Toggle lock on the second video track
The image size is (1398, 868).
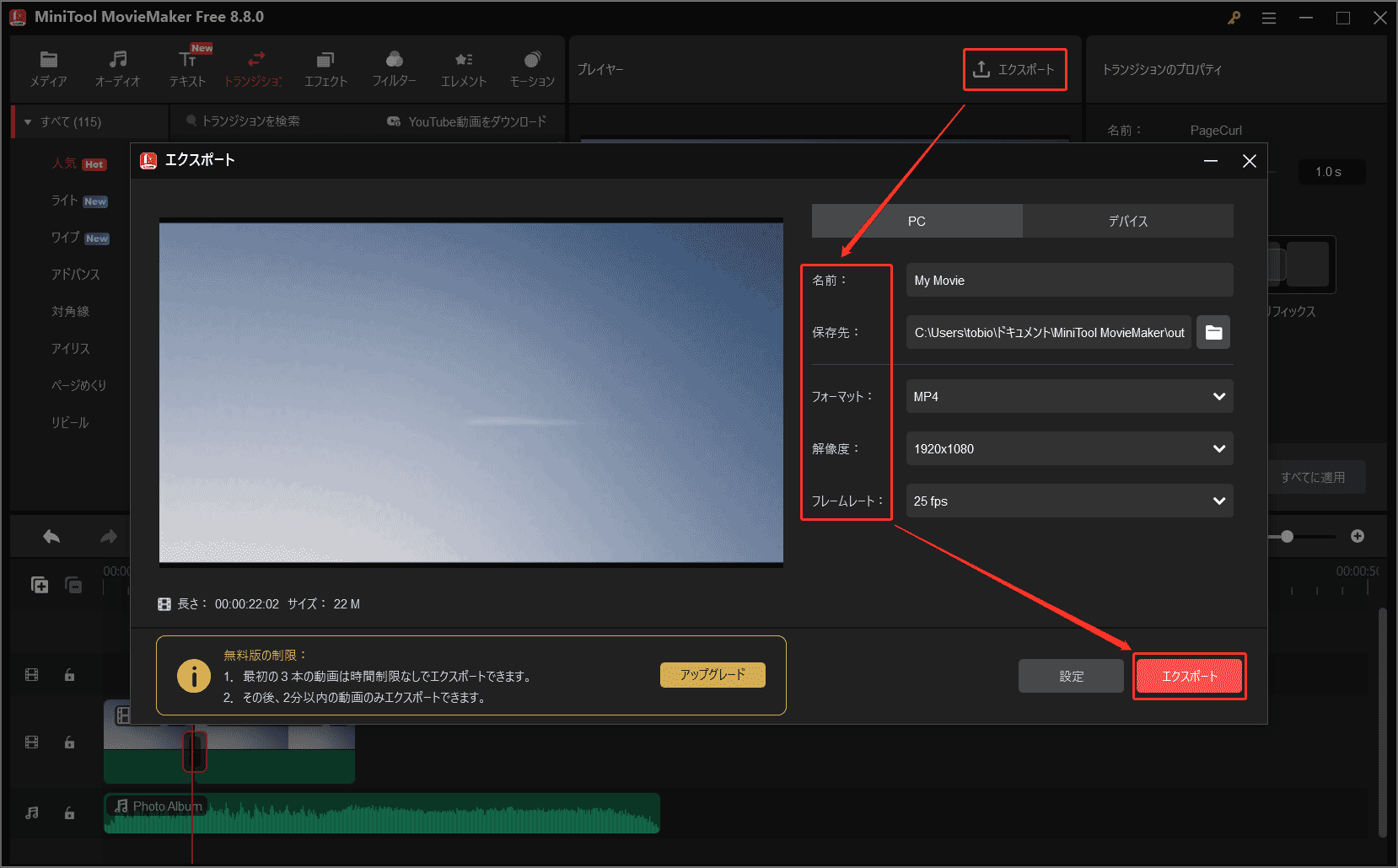point(69,742)
